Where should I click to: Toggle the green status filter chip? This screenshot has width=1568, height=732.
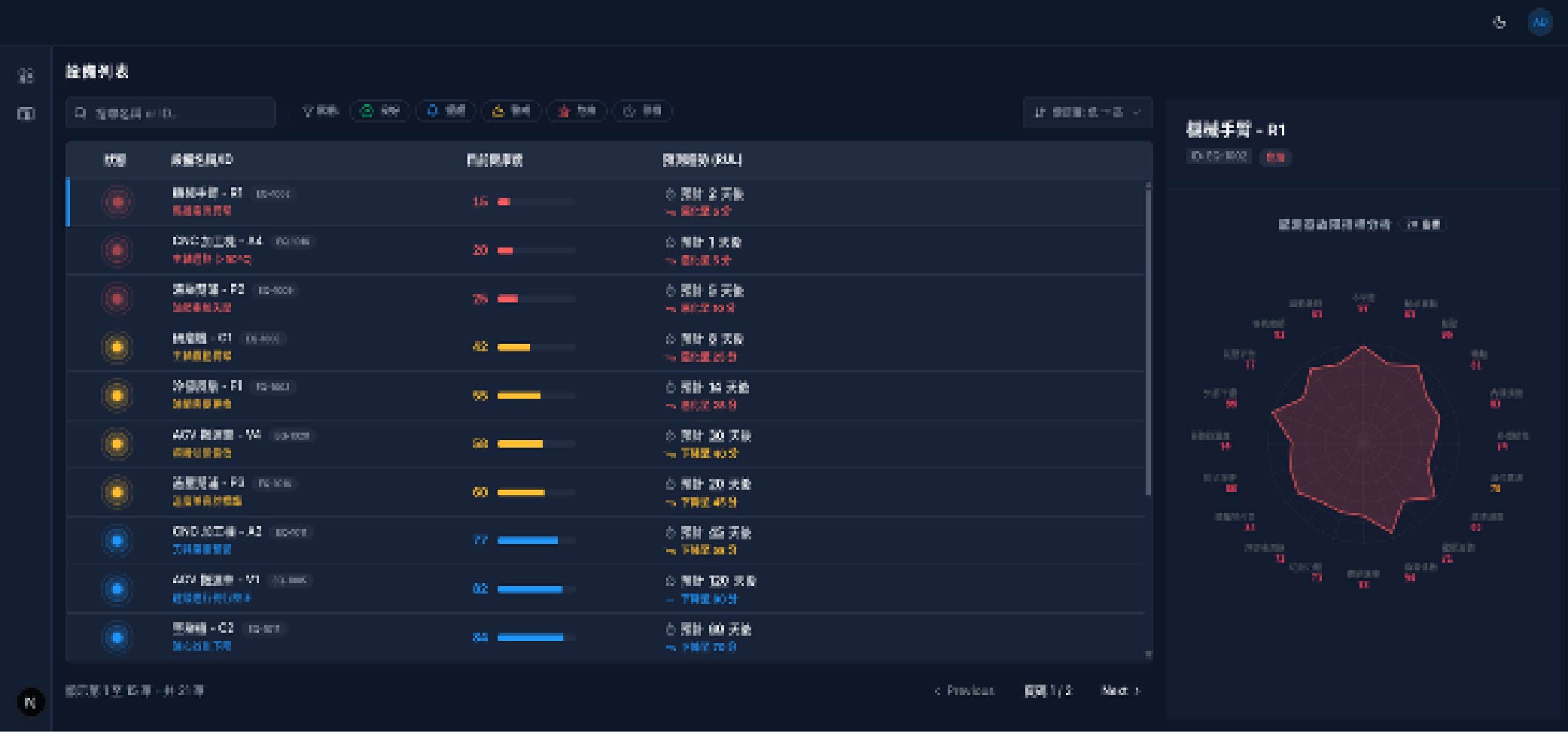(x=380, y=111)
